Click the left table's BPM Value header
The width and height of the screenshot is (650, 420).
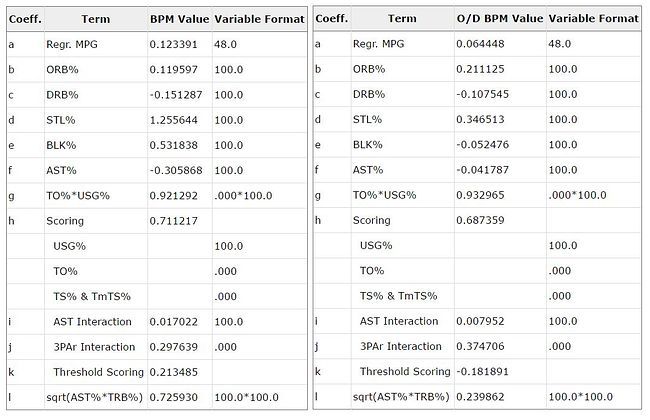(179, 19)
